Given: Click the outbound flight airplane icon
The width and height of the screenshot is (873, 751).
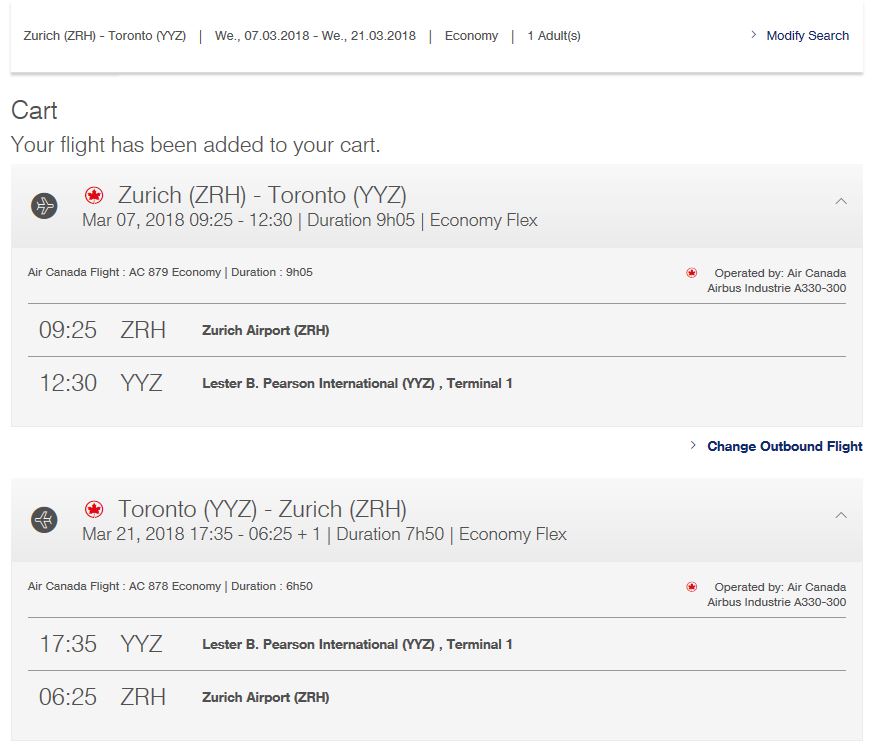Looking at the screenshot, I should 44,206.
